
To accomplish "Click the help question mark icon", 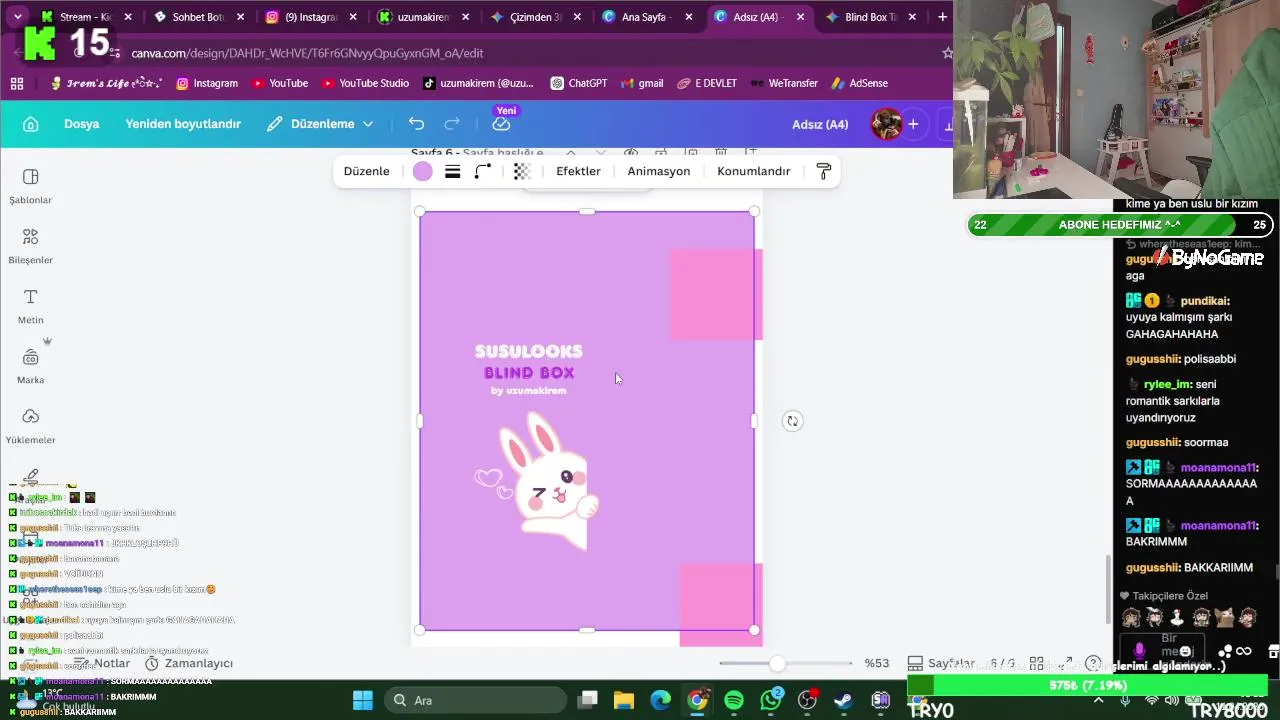I will click(x=1093, y=663).
